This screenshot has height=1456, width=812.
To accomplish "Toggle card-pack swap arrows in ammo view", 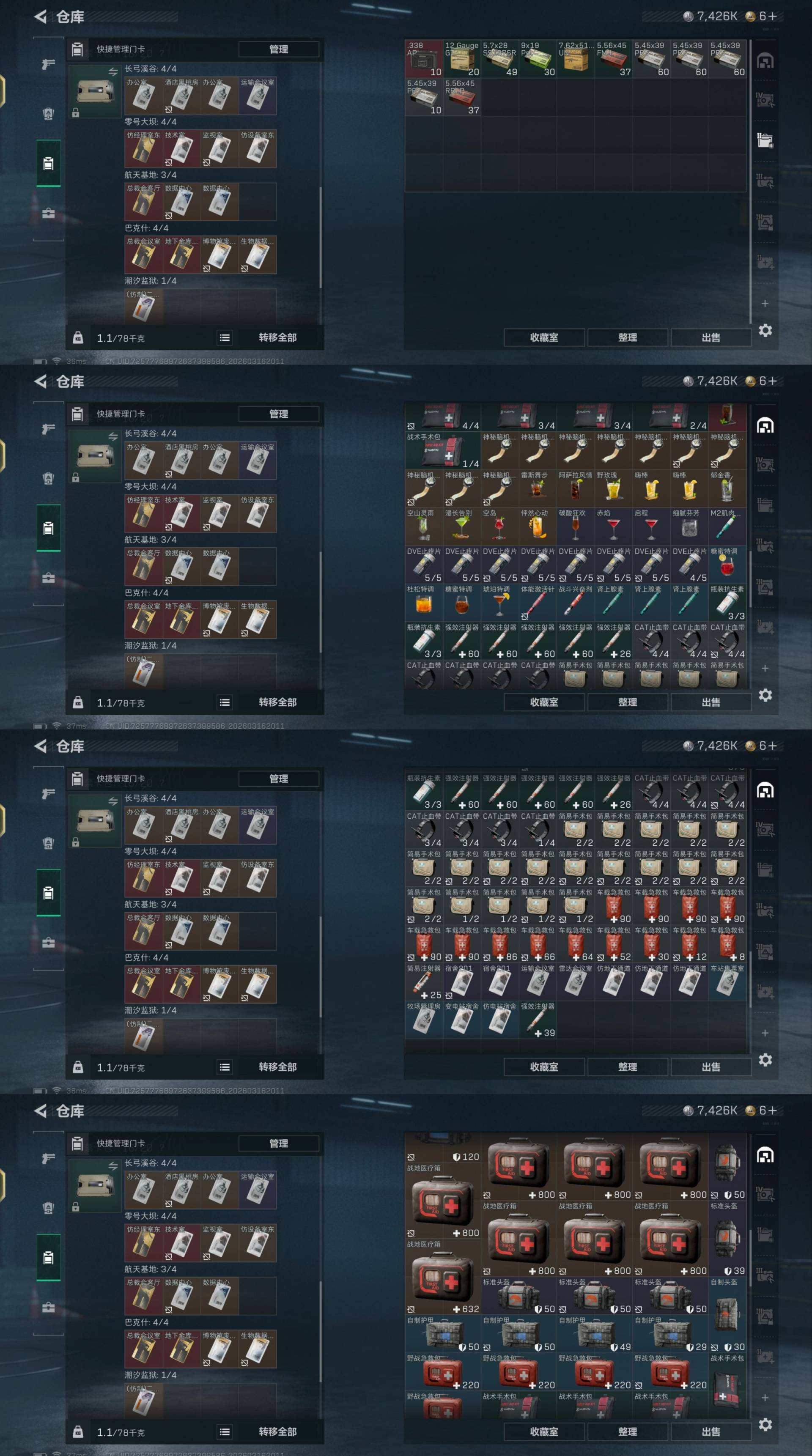I will [x=113, y=72].
